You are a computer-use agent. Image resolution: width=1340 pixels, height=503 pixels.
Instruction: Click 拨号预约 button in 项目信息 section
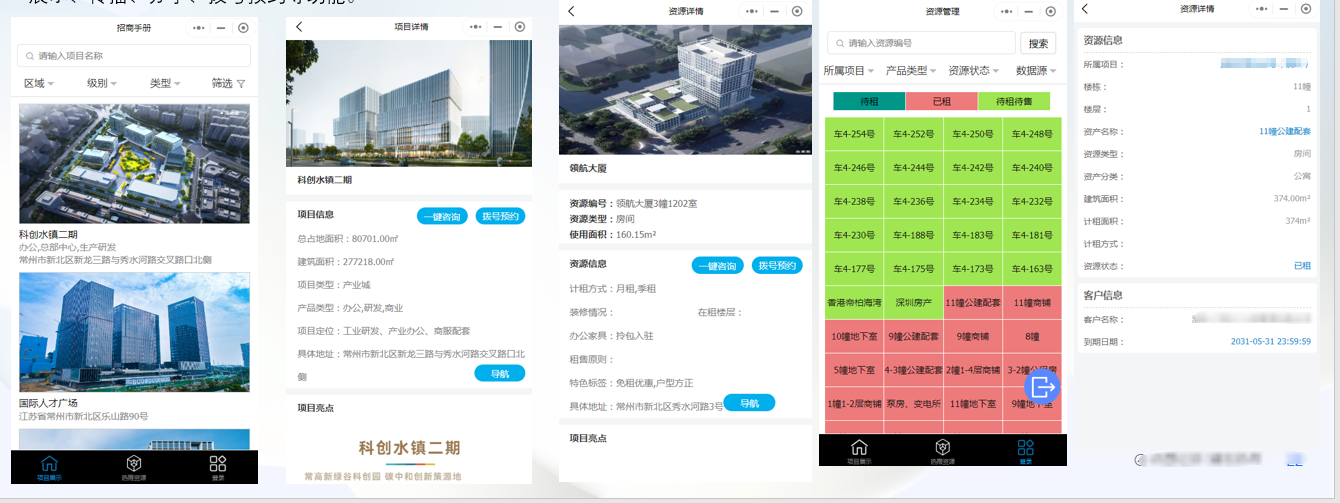pyautogui.click(x=500, y=216)
